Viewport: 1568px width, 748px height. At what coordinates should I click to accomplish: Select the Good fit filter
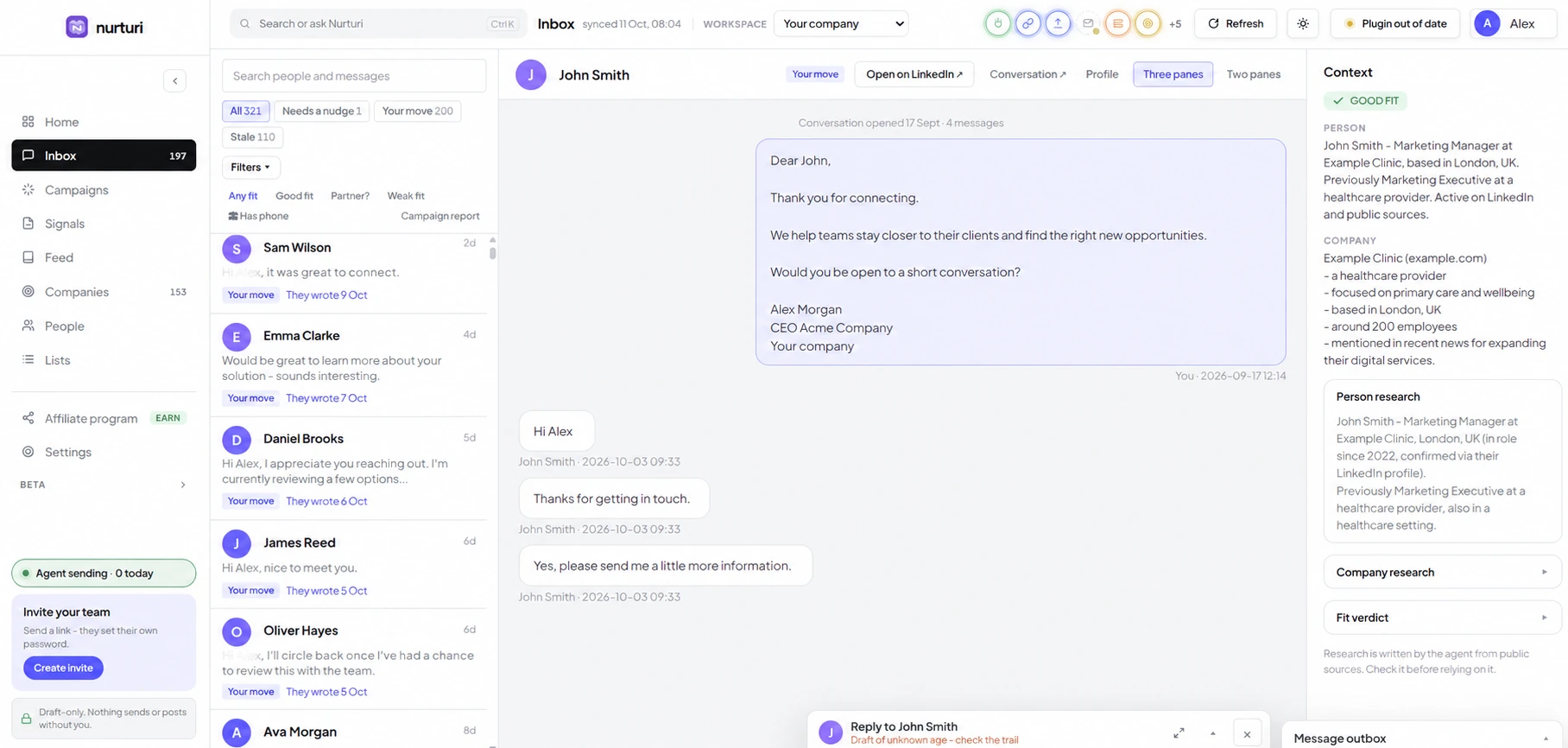pyautogui.click(x=294, y=196)
